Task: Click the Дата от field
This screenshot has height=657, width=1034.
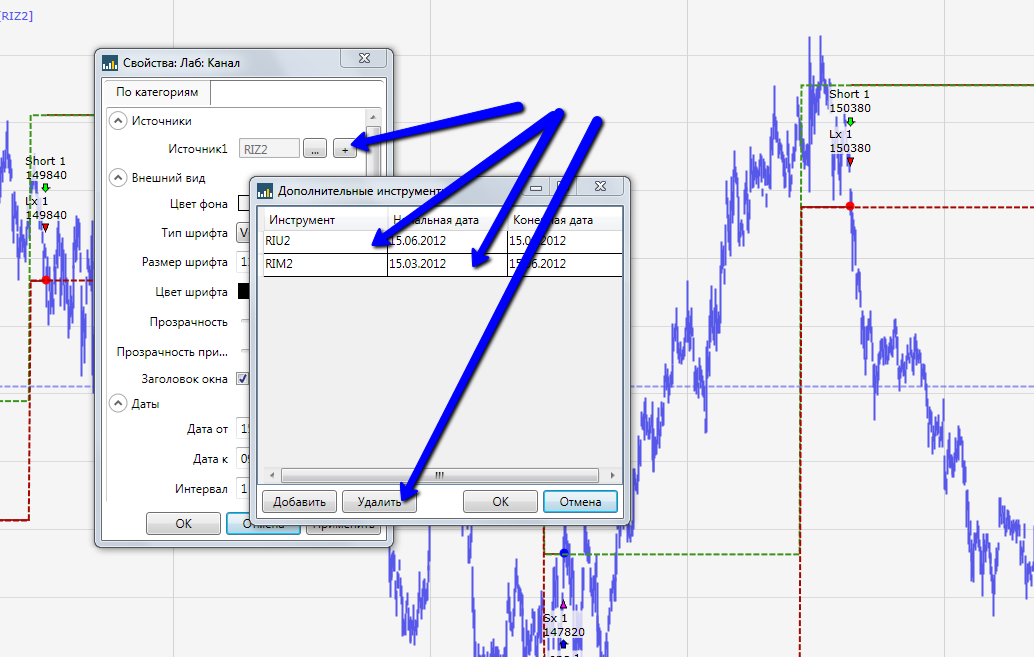Action: tap(243, 428)
